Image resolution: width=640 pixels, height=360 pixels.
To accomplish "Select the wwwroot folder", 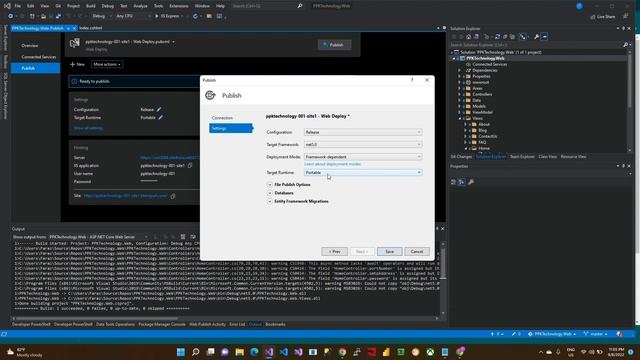I will pyautogui.click(x=480, y=82).
